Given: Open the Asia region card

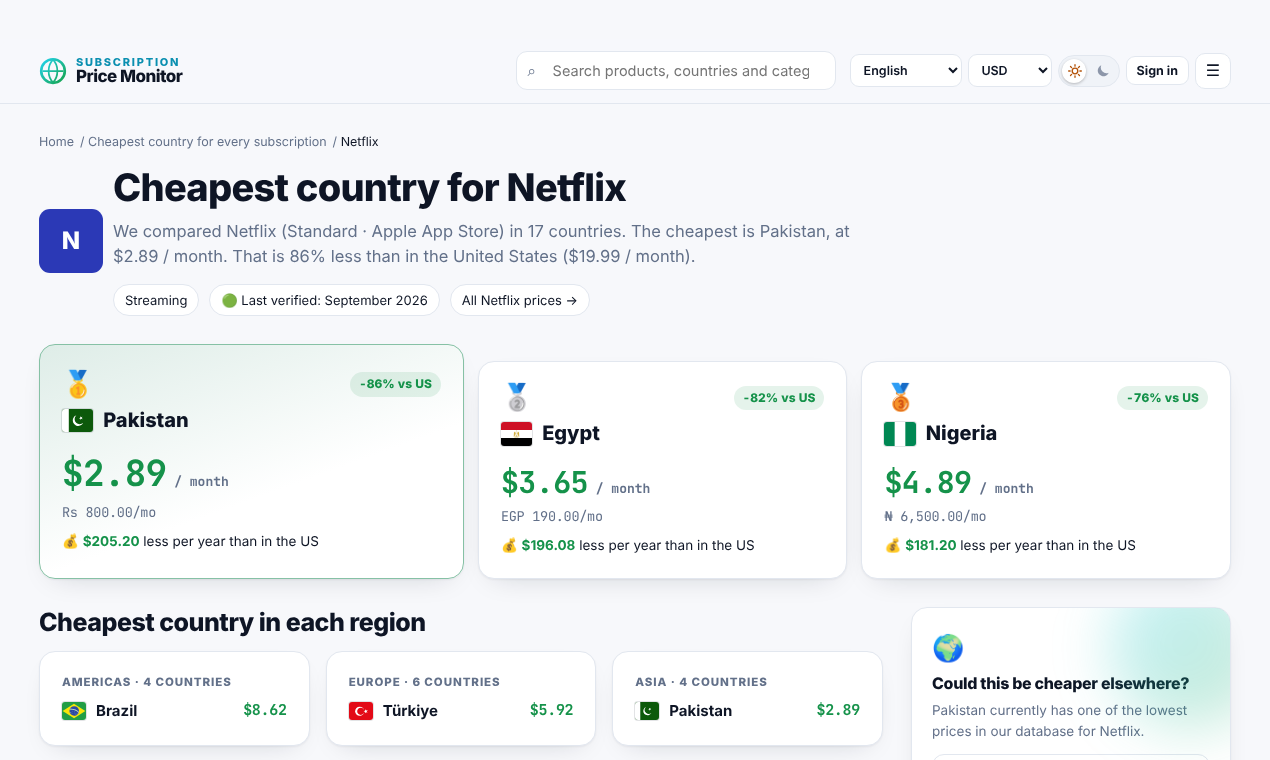Looking at the screenshot, I should point(747,698).
